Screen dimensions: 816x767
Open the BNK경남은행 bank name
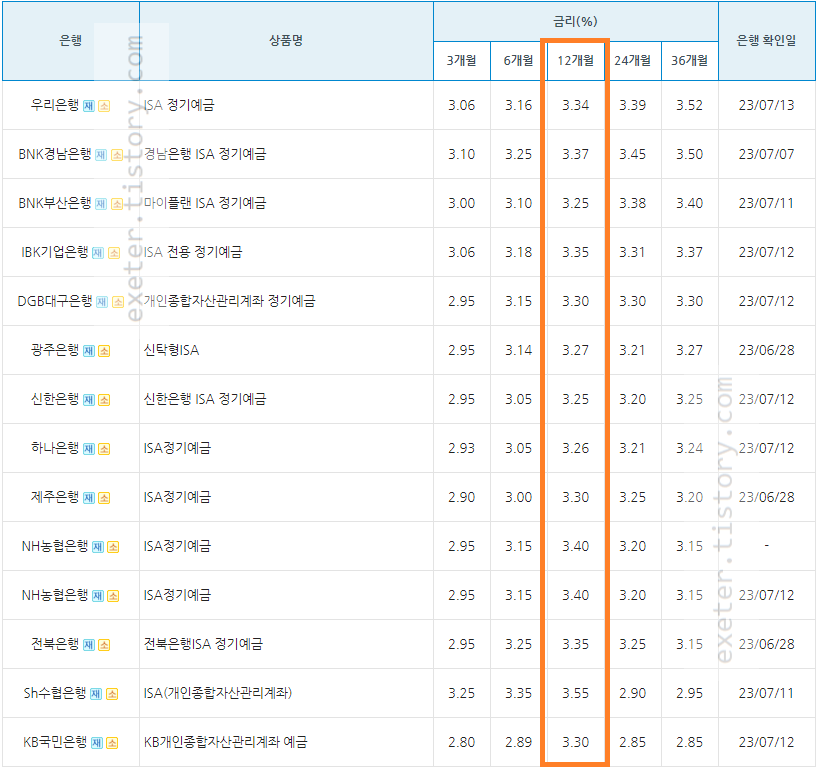pyautogui.click(x=55, y=154)
